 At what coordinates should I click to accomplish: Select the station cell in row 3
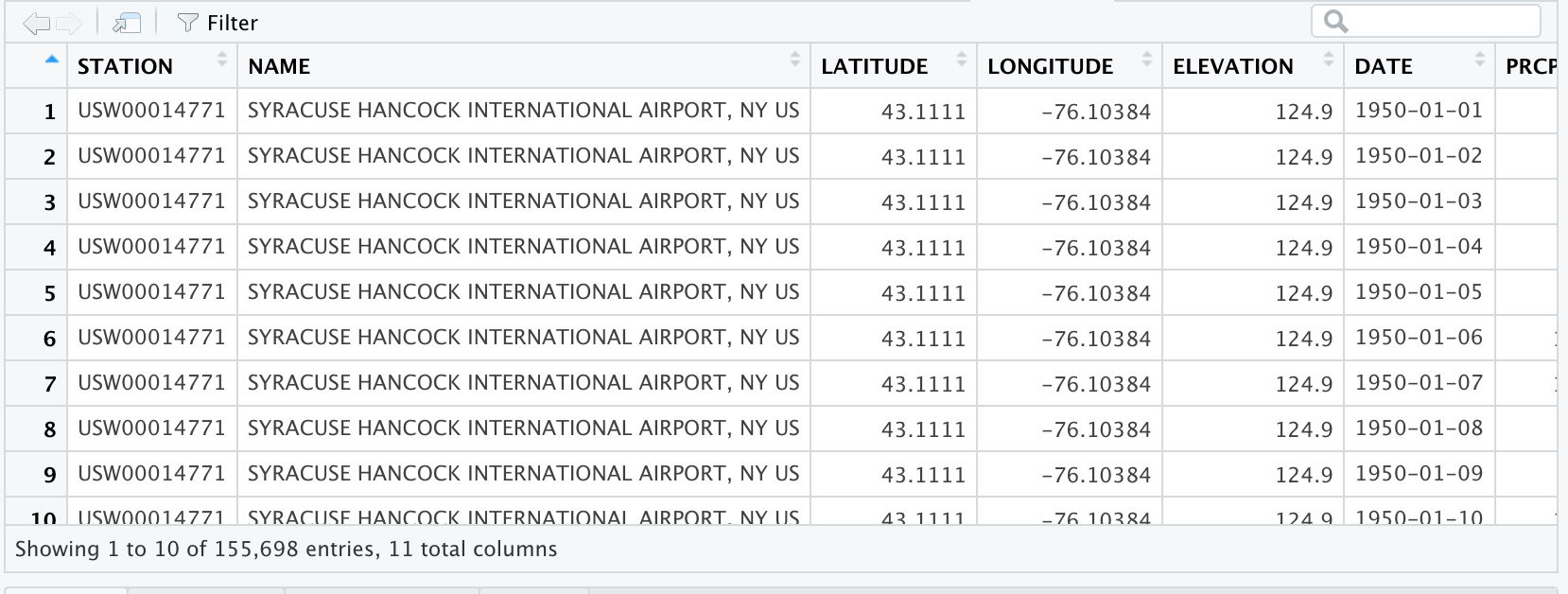[x=151, y=201]
